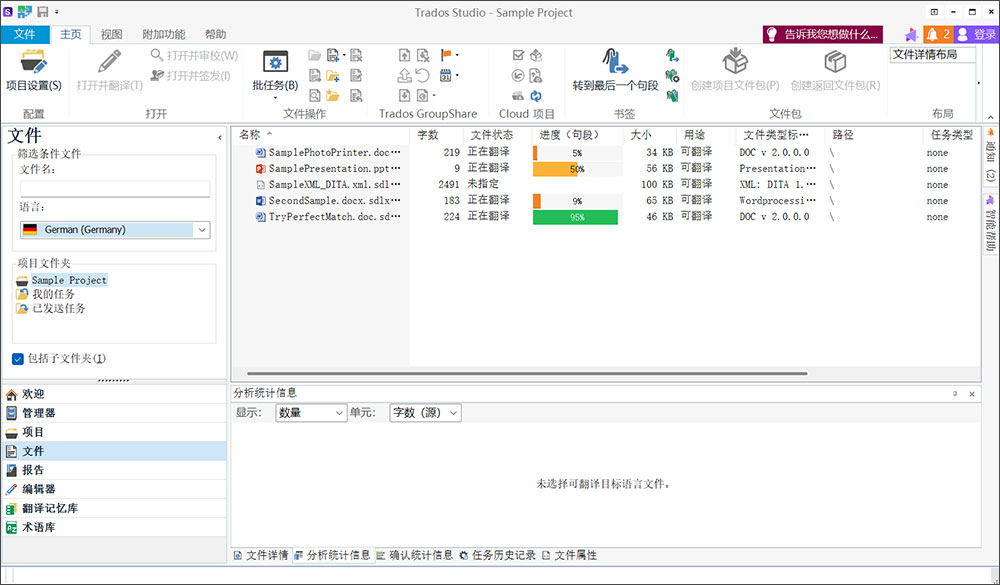Switch to the 附加功能 ribbon tab
The width and height of the screenshot is (1000, 585).
point(164,34)
